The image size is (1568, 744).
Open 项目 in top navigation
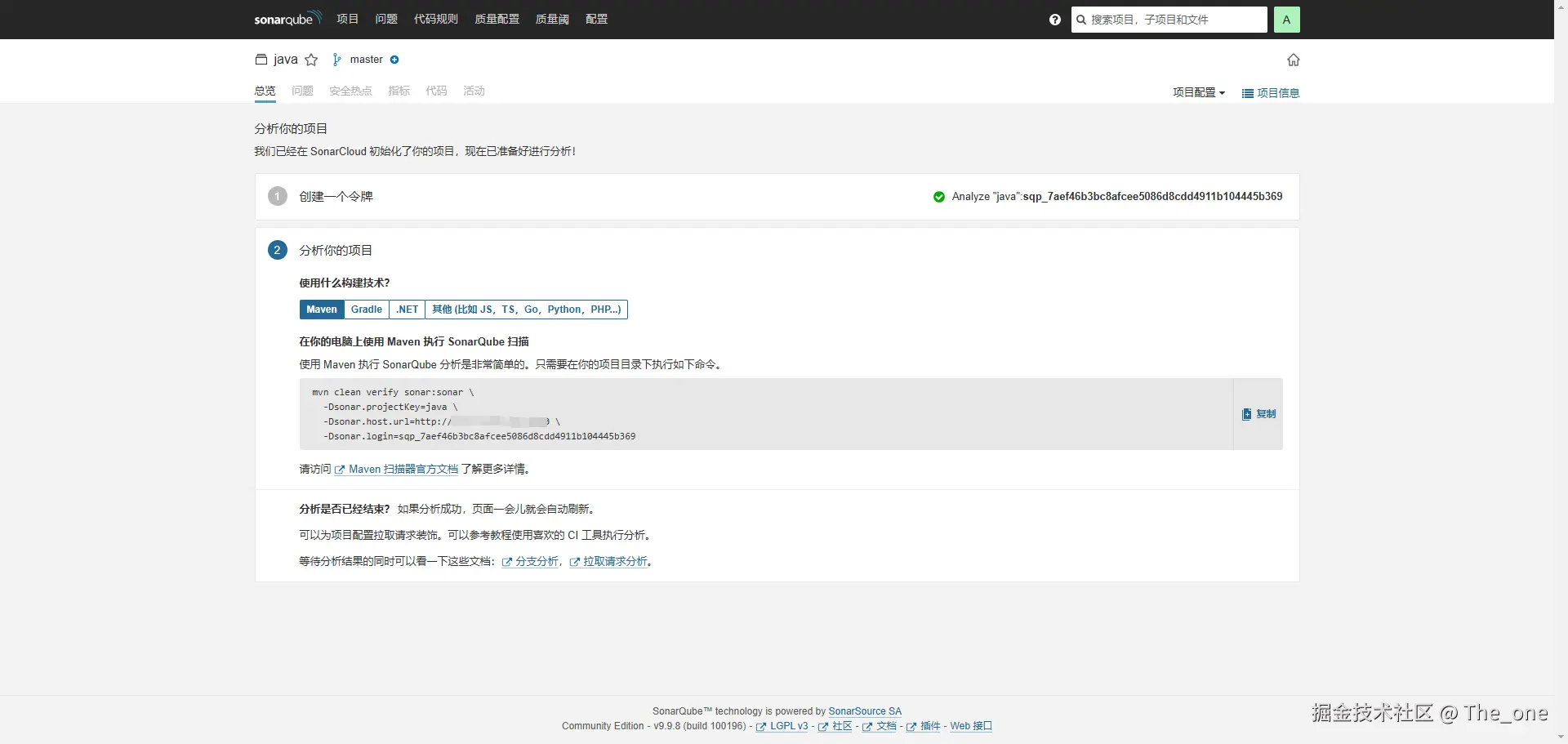coord(348,19)
